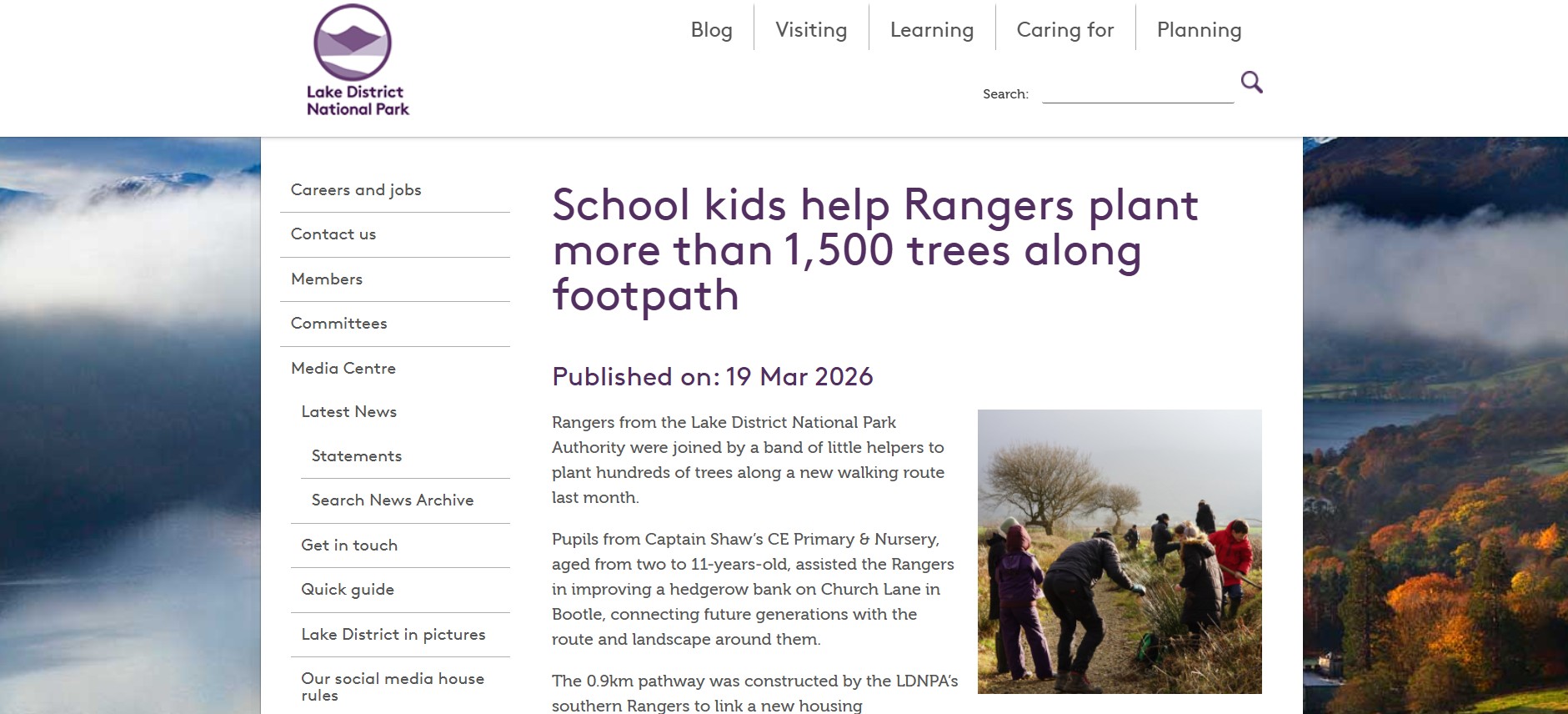Image resolution: width=1568 pixels, height=714 pixels.
Task: Click Get in touch sidebar link
Action: point(349,546)
